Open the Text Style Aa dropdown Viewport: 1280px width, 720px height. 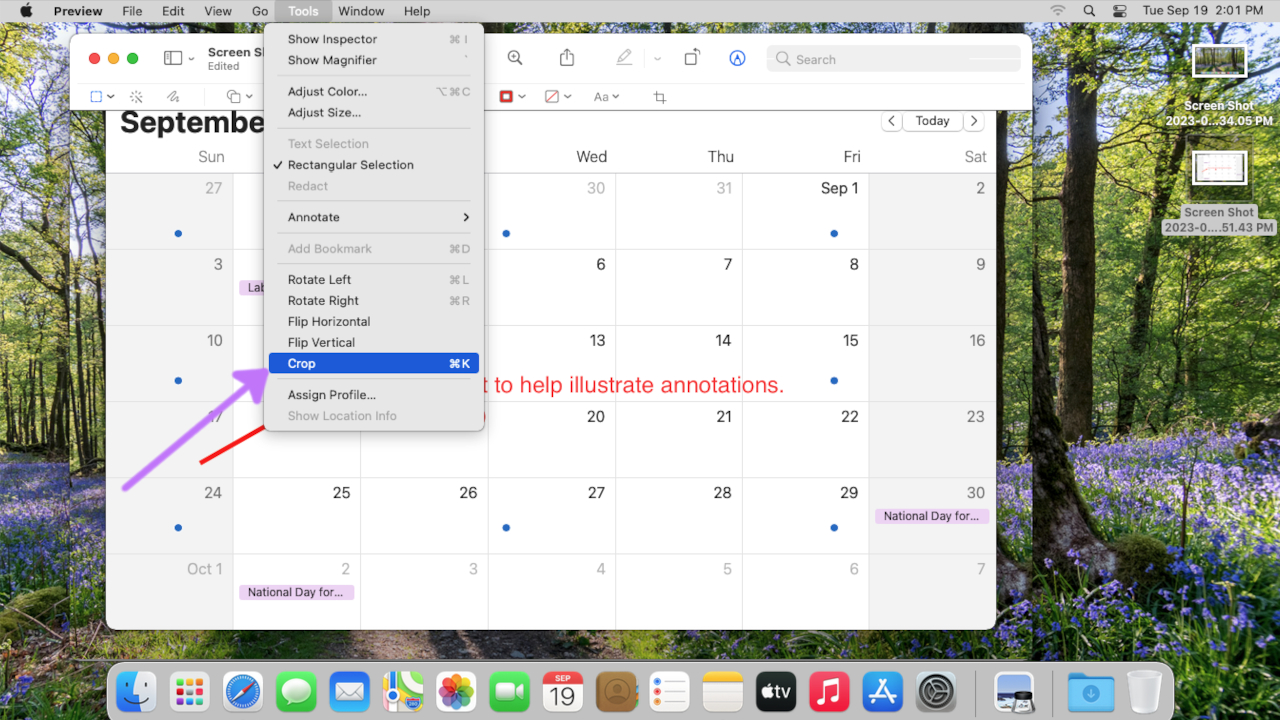[x=606, y=97]
